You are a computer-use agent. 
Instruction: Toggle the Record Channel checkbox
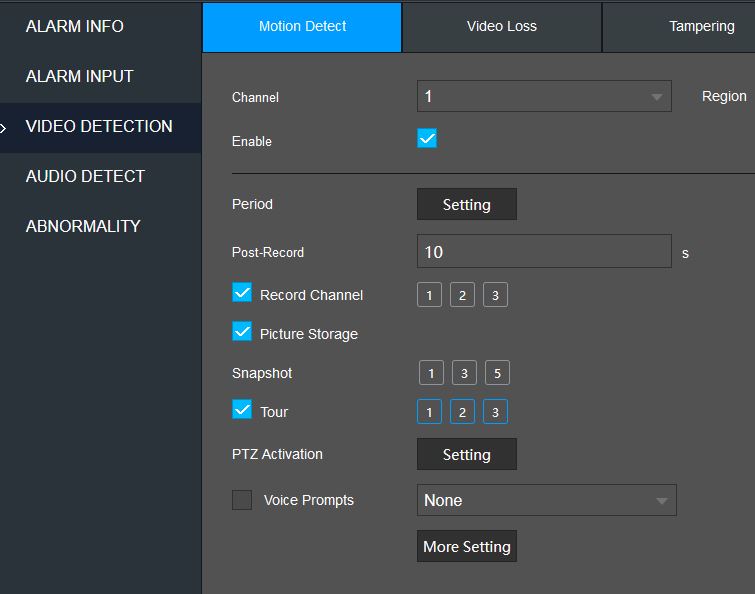tap(242, 292)
